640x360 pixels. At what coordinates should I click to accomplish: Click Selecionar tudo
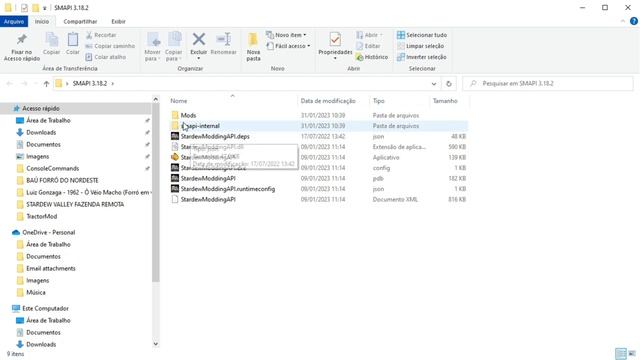coord(422,35)
